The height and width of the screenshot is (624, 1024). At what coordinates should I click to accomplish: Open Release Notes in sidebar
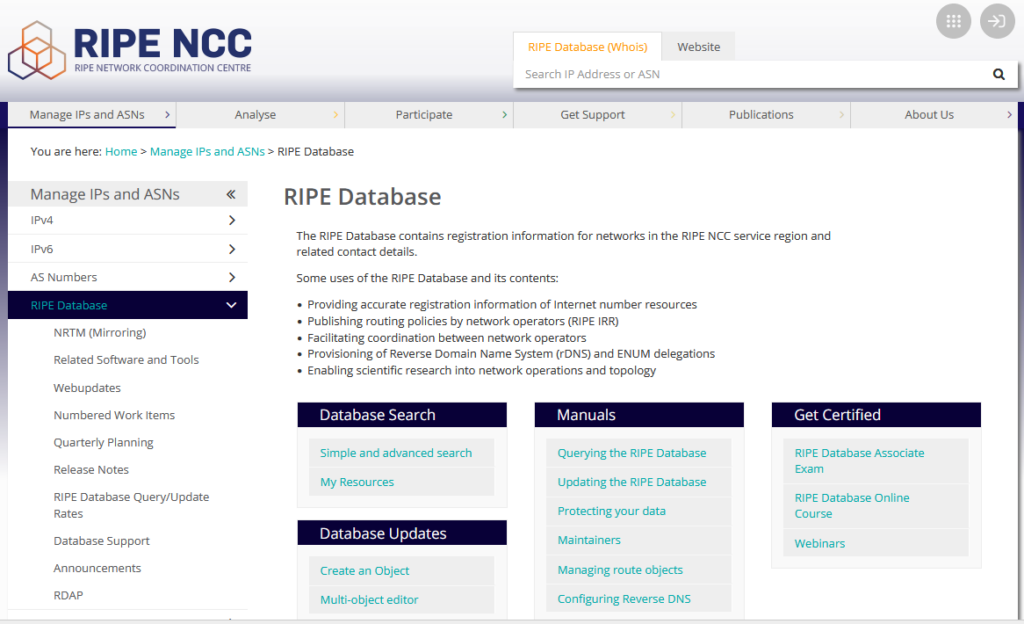(x=91, y=470)
